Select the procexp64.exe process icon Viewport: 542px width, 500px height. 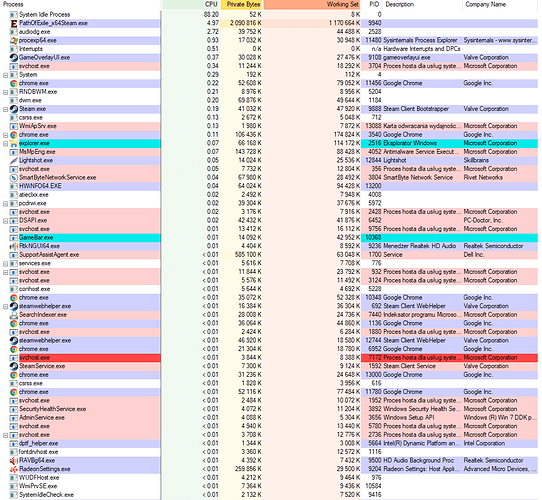pyautogui.click(x=13, y=40)
